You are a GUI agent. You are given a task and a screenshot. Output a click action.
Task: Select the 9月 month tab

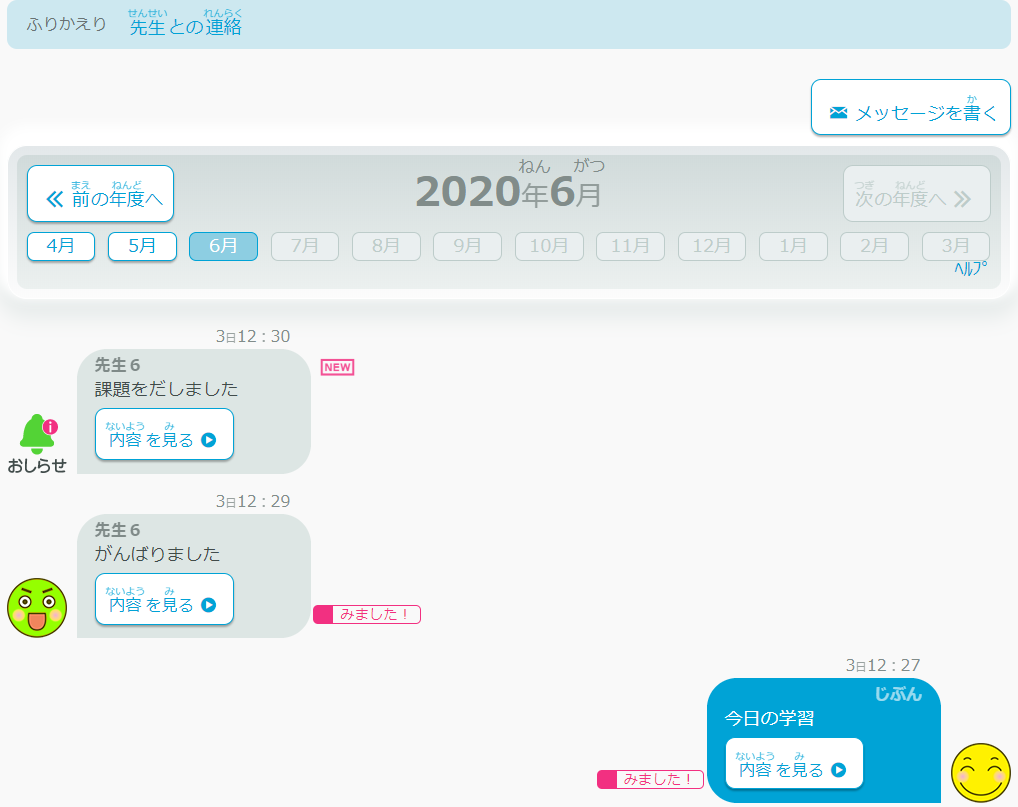467,246
